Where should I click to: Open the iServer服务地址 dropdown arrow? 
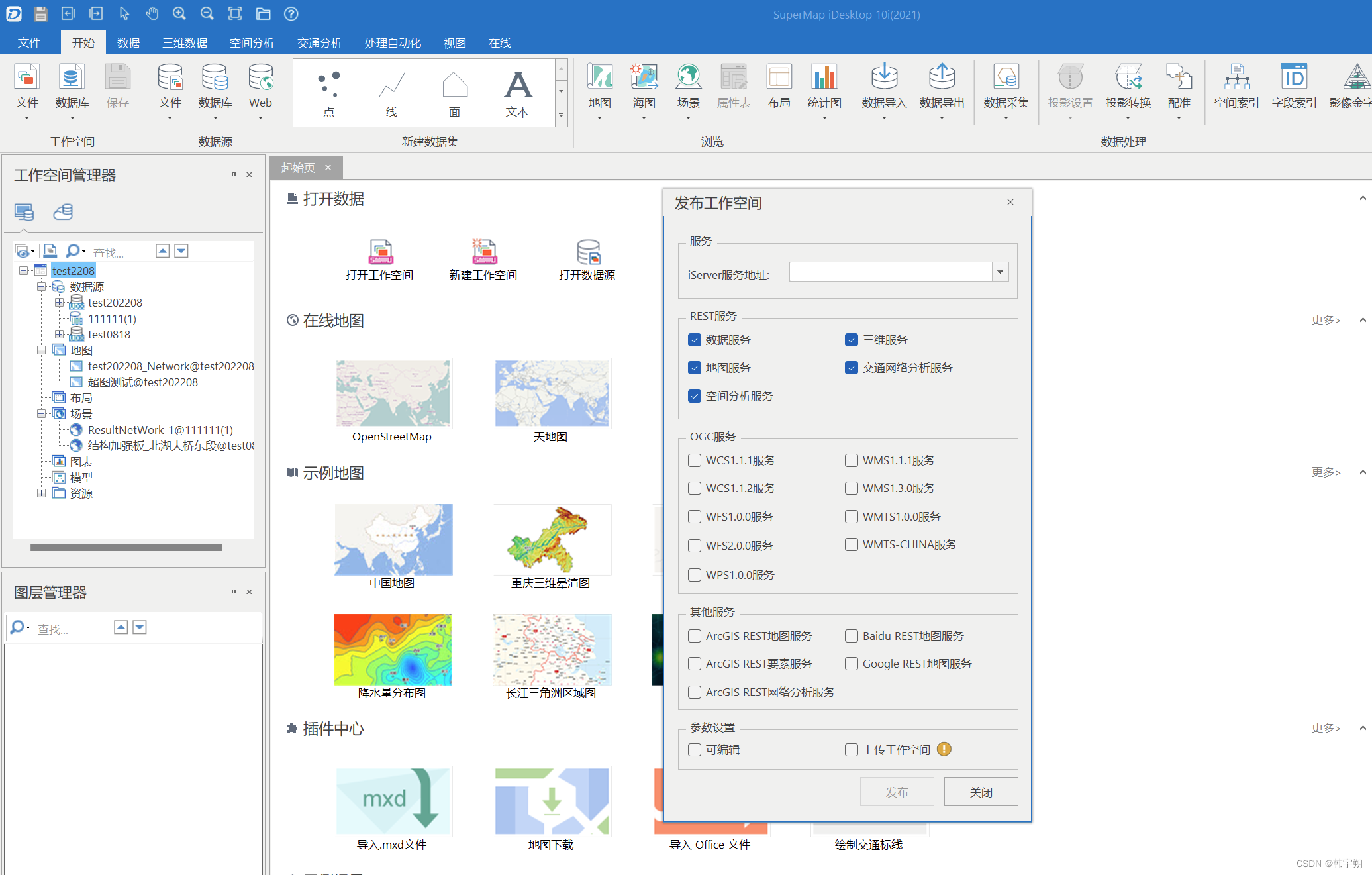point(1000,272)
